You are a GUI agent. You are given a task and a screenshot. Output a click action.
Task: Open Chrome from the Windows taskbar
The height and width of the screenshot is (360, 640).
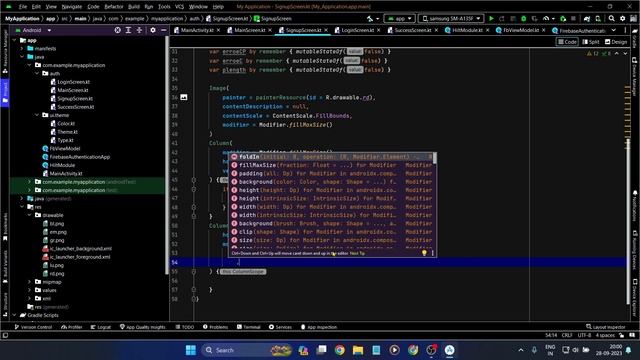[339, 350]
